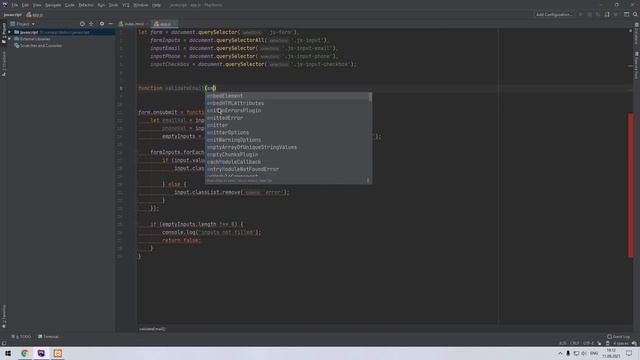
Task: Select the javascript root folder row
Action: 61,32
